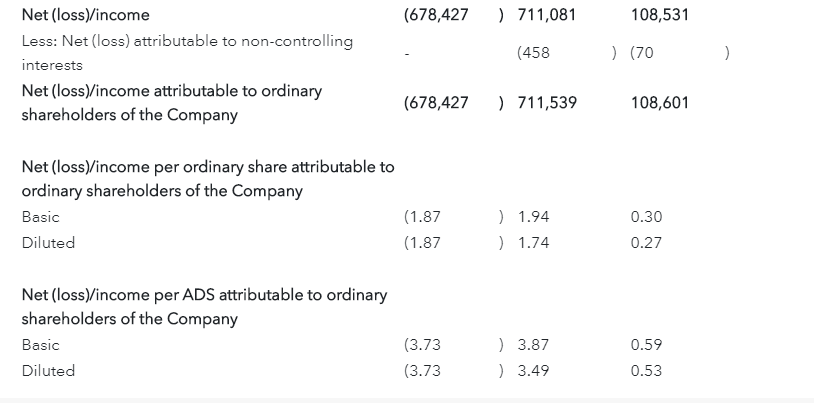Screen dimensions: 814x403
Task: Click the 711,081 net income figure
Action: pyautogui.click(x=547, y=16)
